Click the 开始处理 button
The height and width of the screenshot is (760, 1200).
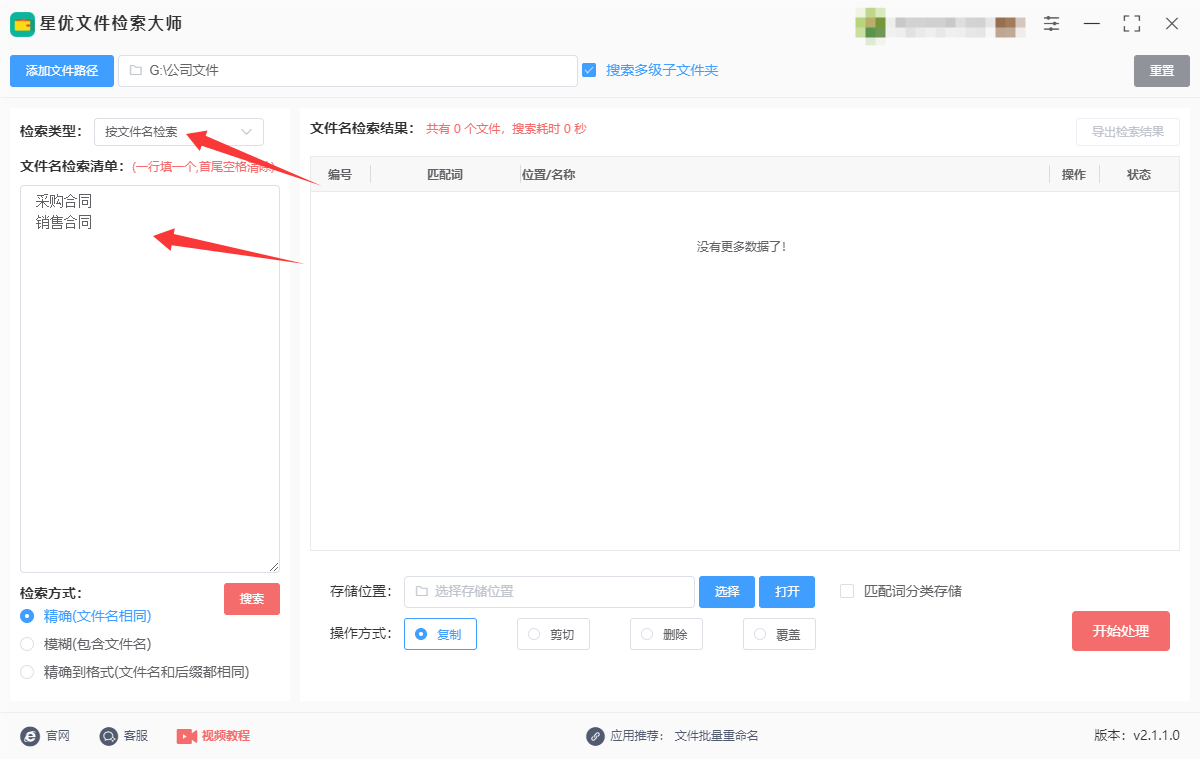coord(1121,631)
